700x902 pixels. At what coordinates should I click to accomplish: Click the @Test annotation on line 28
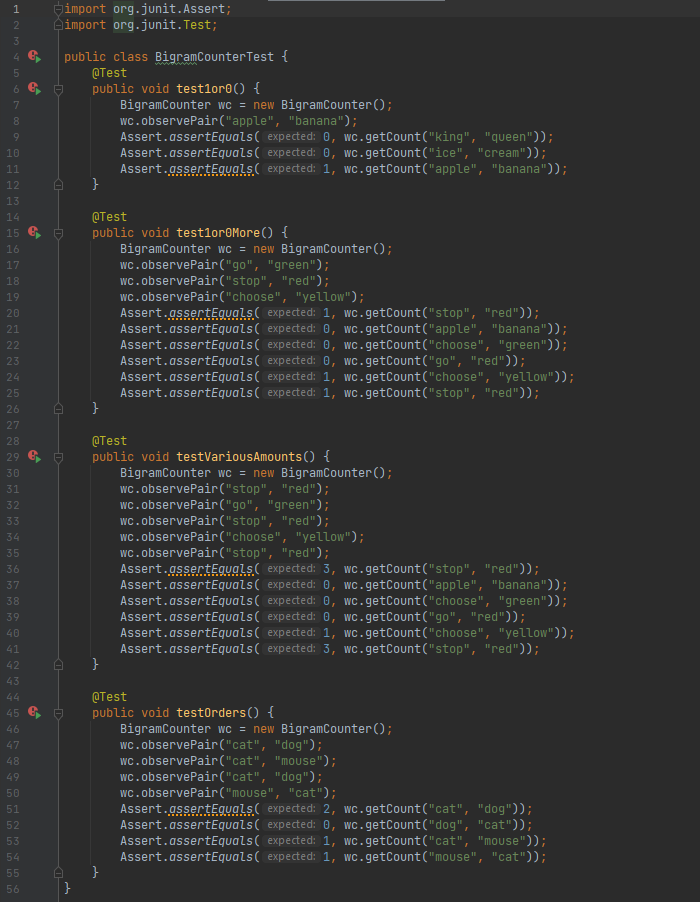pos(109,441)
